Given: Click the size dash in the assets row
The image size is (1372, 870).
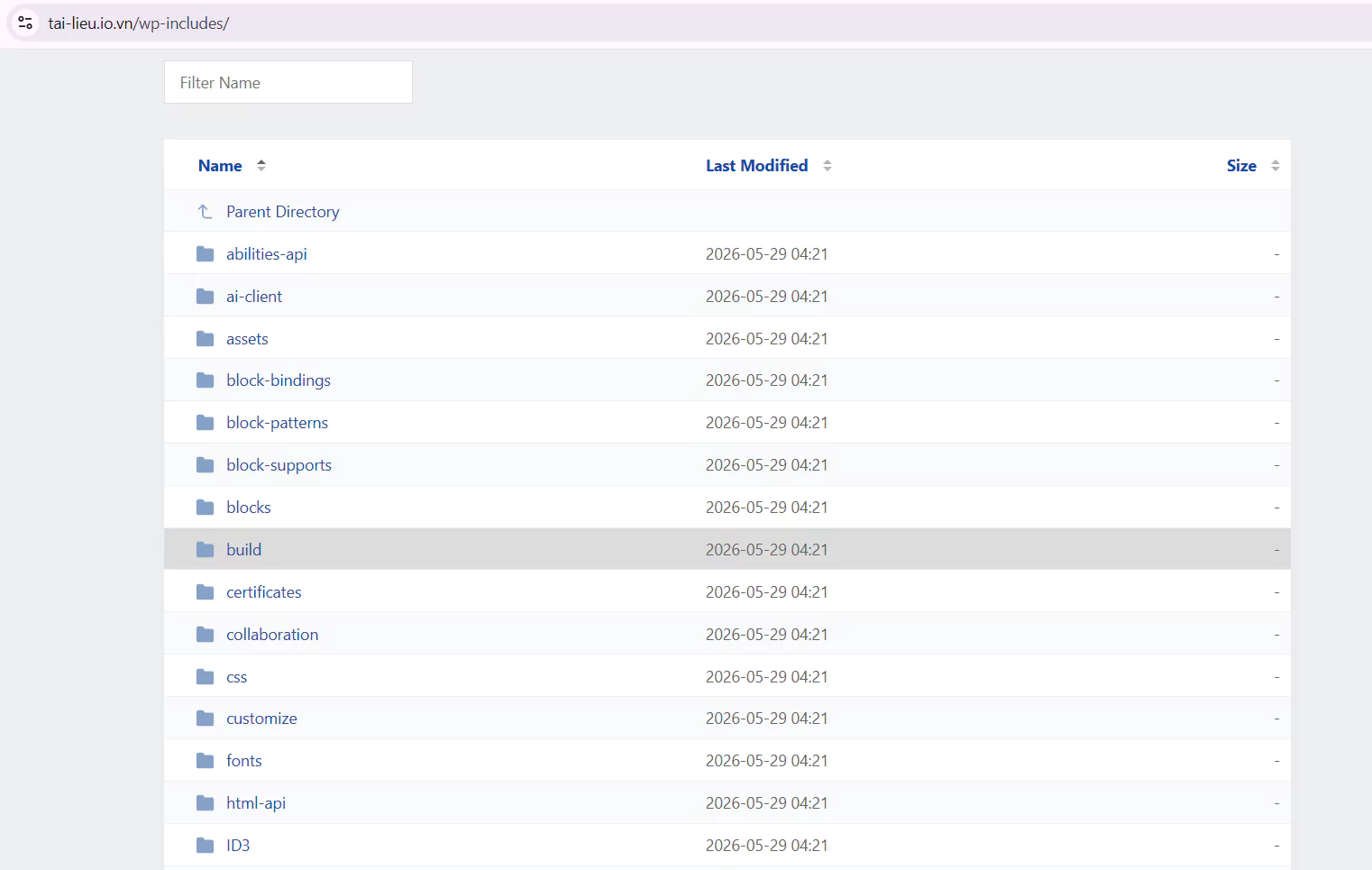Looking at the screenshot, I should pyautogui.click(x=1276, y=339).
